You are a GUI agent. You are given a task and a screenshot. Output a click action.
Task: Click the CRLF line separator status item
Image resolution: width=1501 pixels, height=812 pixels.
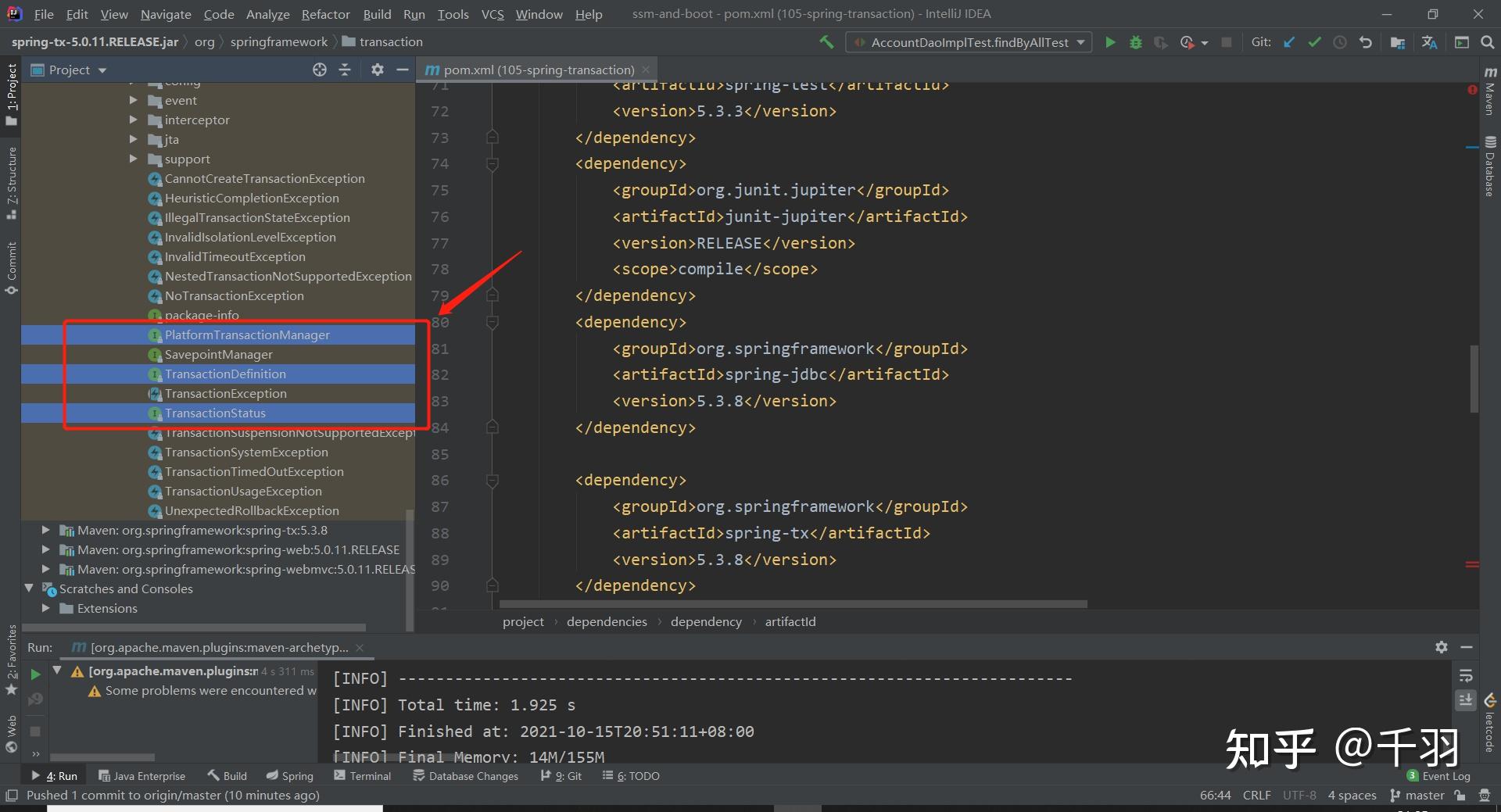(1256, 795)
